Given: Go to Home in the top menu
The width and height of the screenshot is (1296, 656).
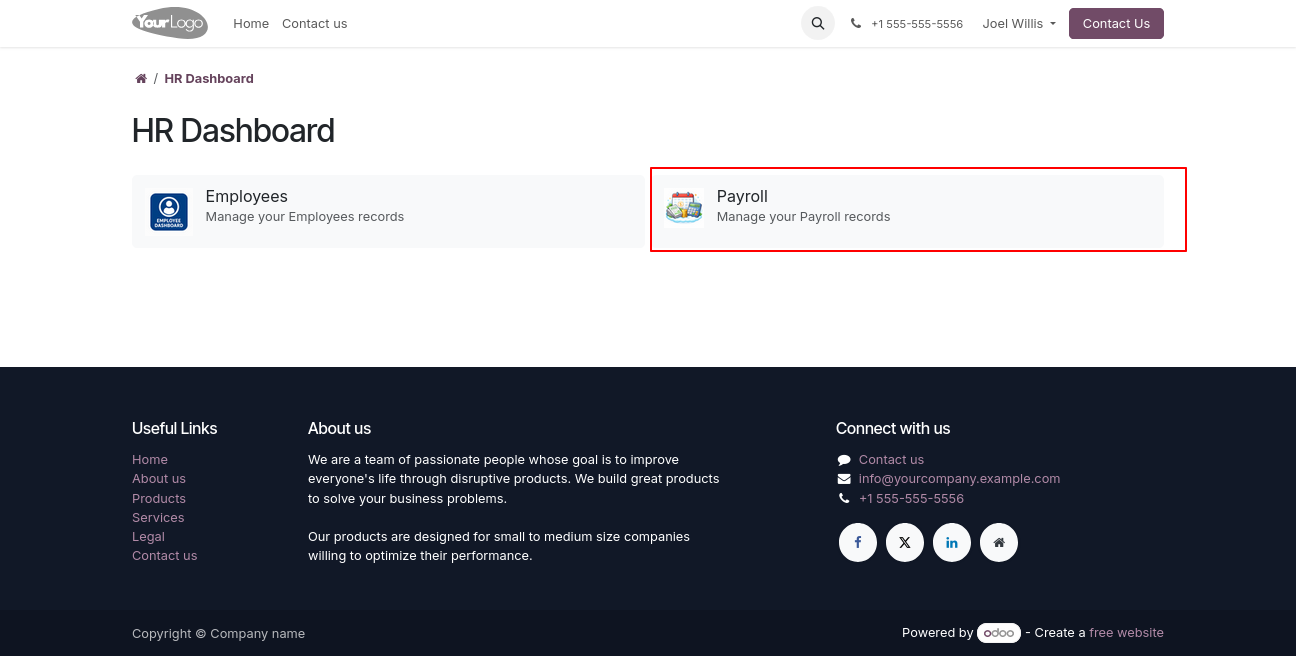Looking at the screenshot, I should coord(251,23).
